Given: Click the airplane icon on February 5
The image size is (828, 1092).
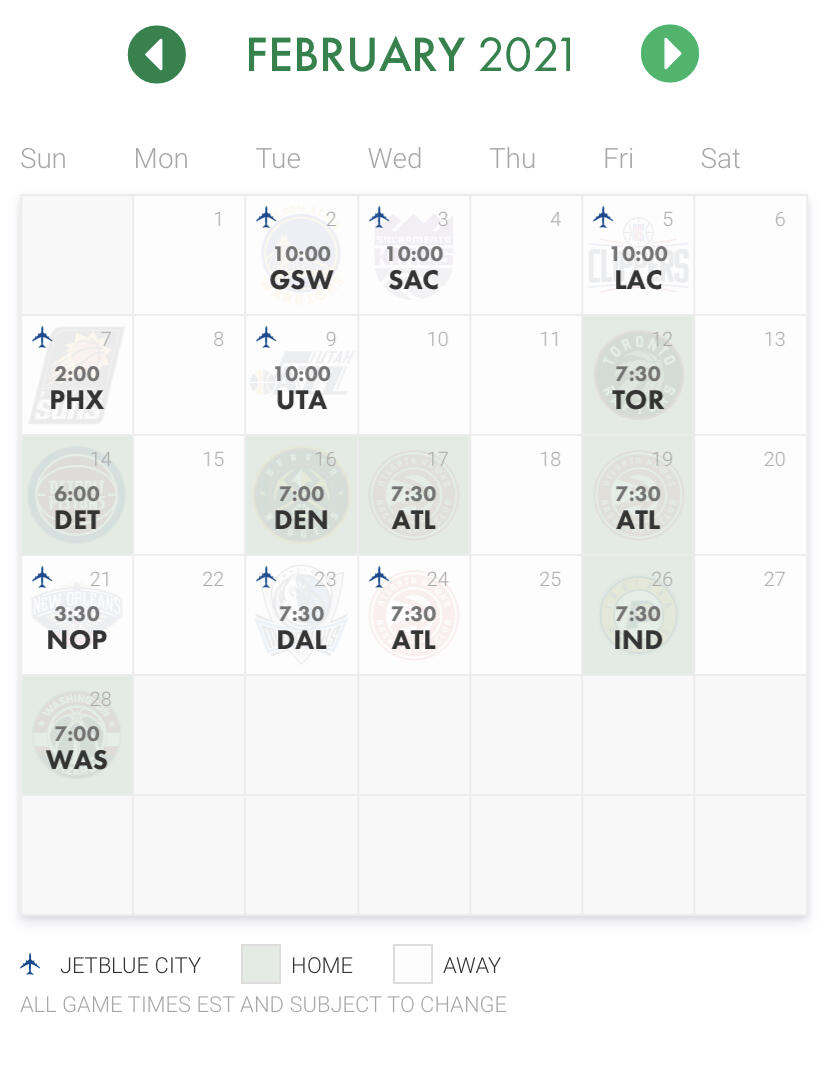Looking at the screenshot, I should 603,218.
